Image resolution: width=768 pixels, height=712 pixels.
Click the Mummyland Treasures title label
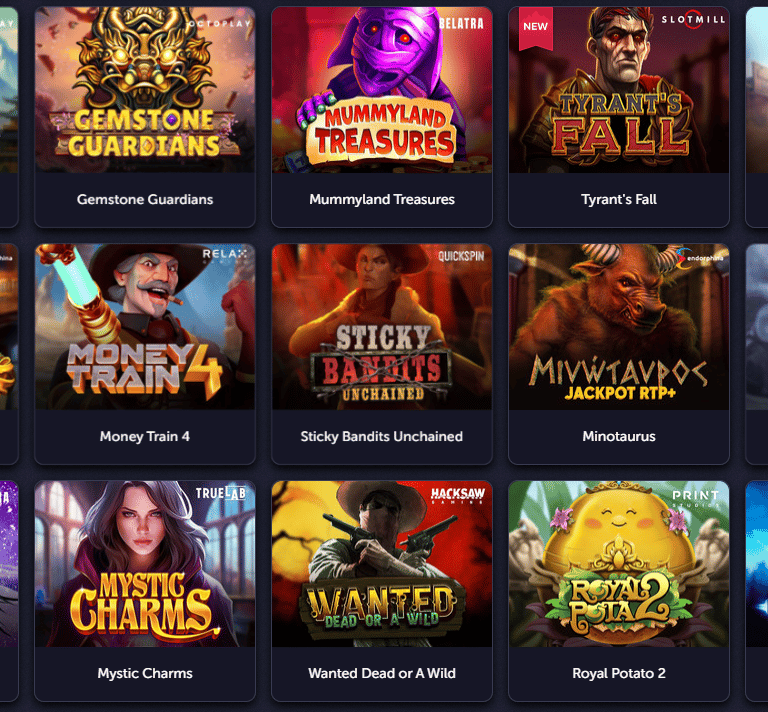(x=382, y=199)
